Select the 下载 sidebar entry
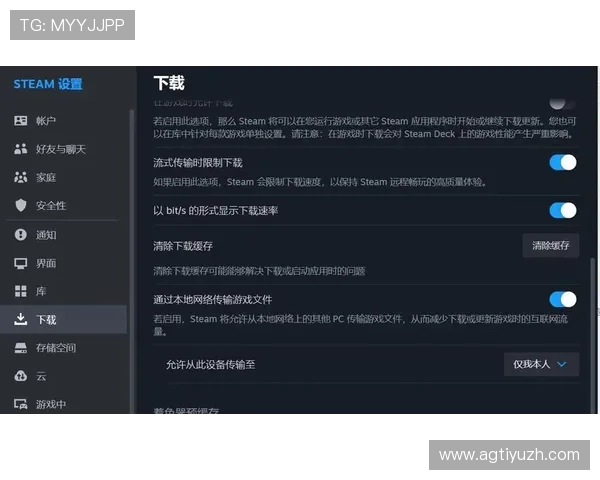This screenshot has height=480, width=600. pyautogui.click(x=64, y=319)
